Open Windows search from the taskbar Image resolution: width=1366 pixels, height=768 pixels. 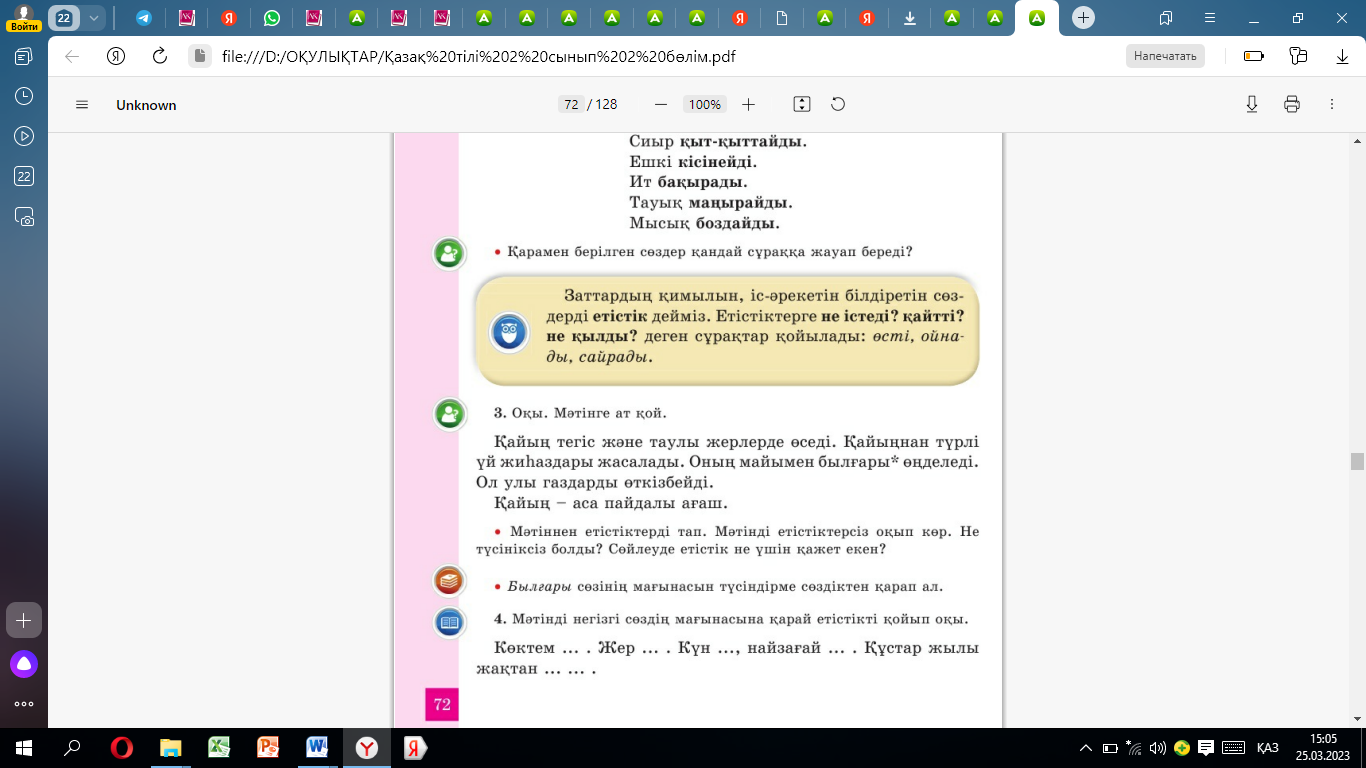(72, 747)
